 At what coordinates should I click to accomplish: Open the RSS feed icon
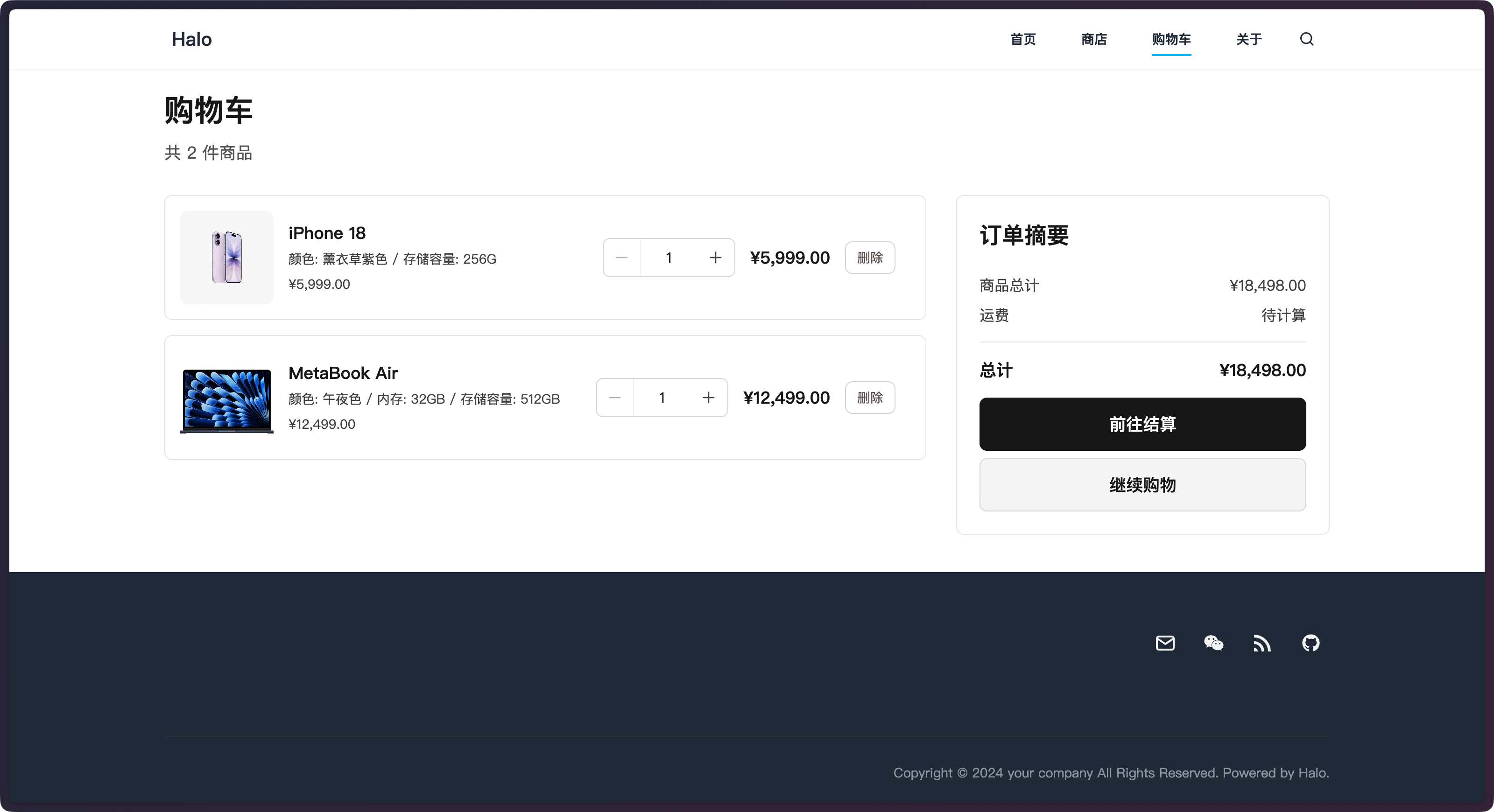point(1261,643)
